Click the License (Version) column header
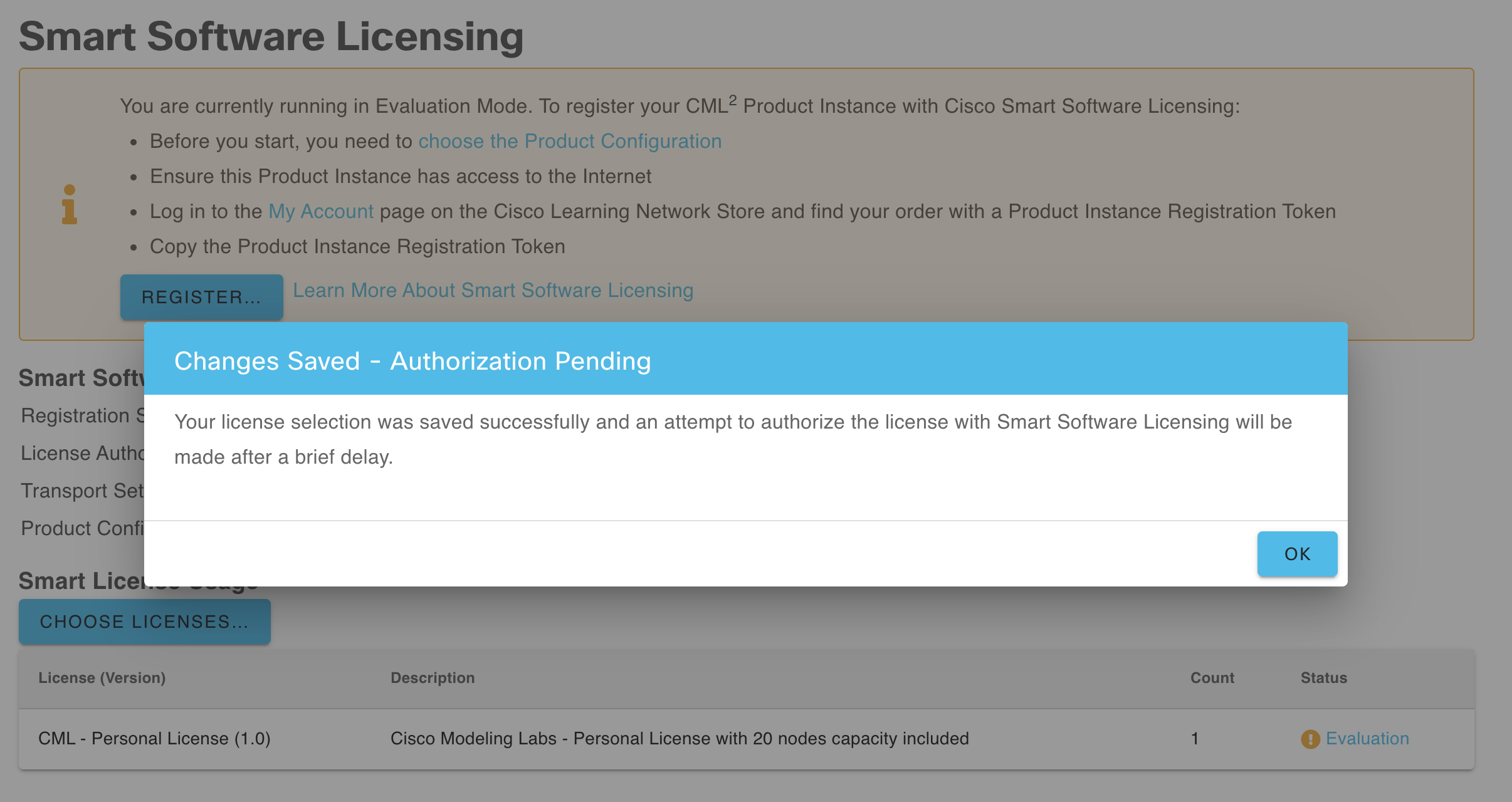This screenshot has height=802, width=1512. (x=103, y=677)
